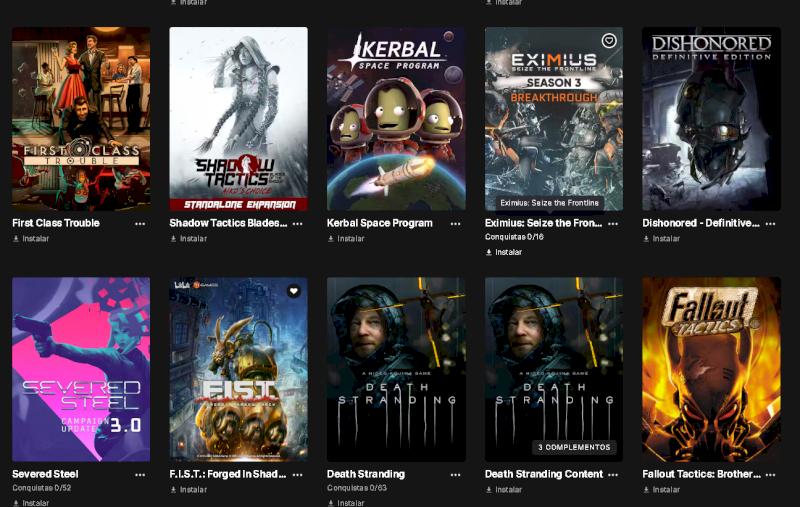Open the Shadow Tactics Aiko's Choice cover art

(x=238, y=119)
